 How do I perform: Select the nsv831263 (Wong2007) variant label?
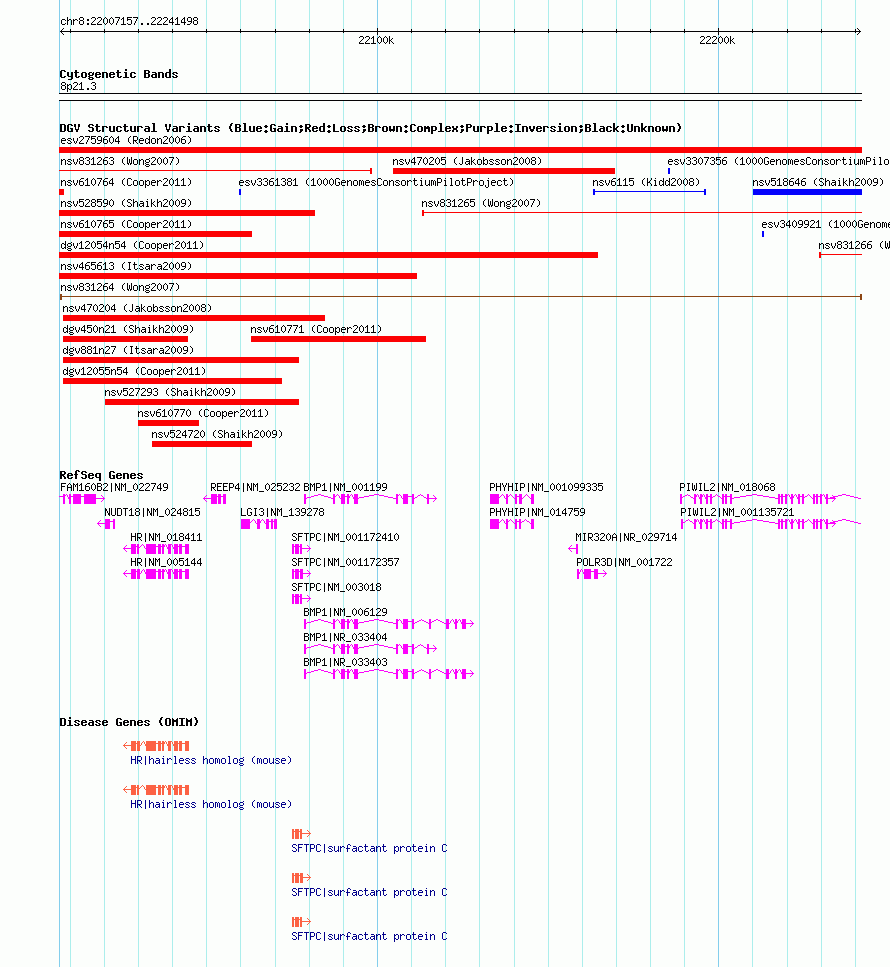tap(120, 162)
